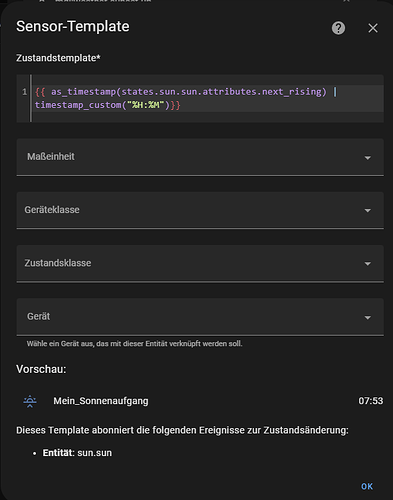Confirm the dialog with OK
This screenshot has width=393, height=500.
pos(367,487)
